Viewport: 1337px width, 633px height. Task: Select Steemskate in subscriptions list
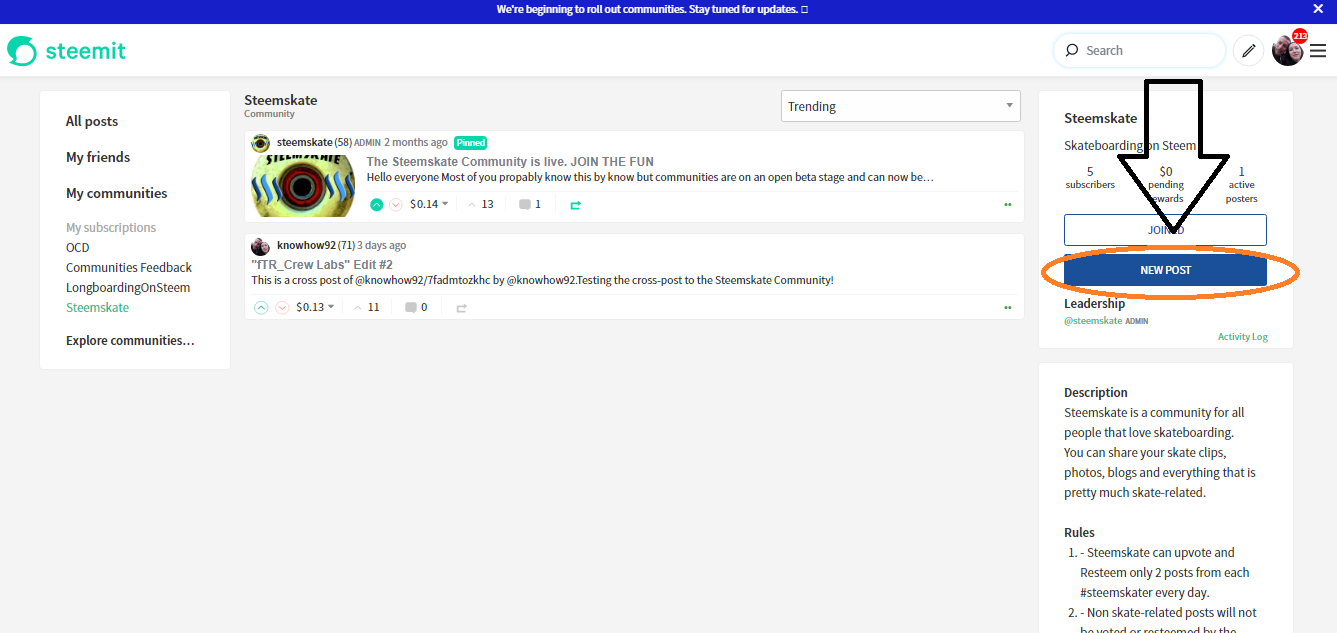tap(97, 307)
